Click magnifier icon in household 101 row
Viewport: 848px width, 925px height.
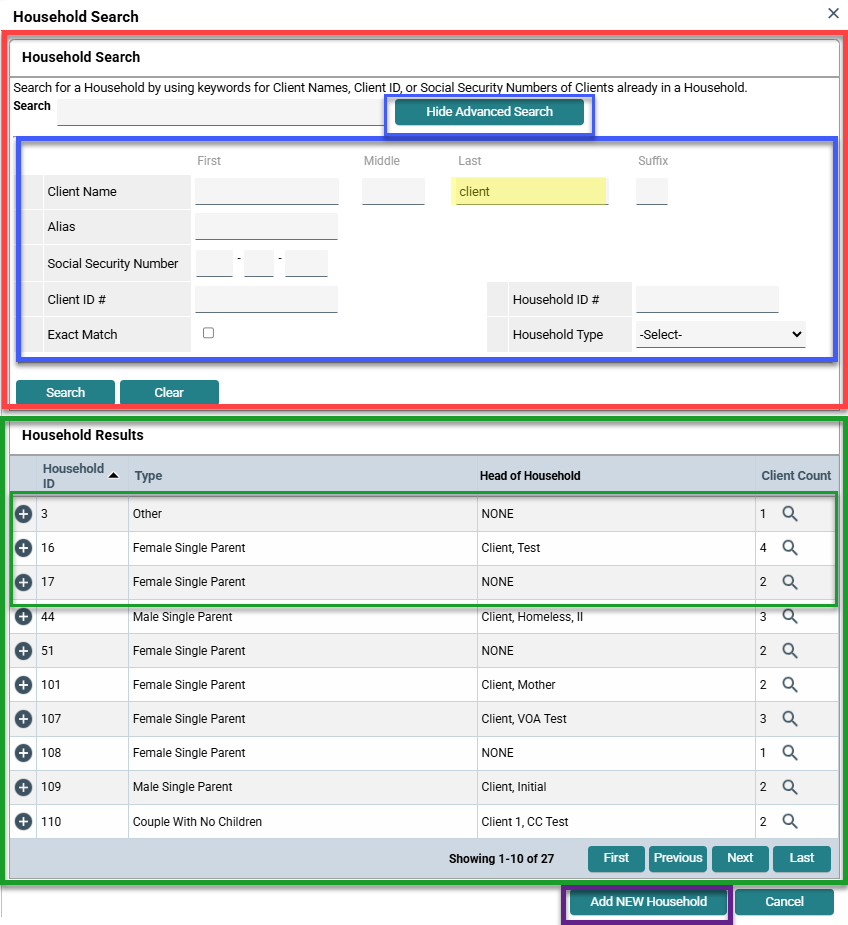[790, 685]
